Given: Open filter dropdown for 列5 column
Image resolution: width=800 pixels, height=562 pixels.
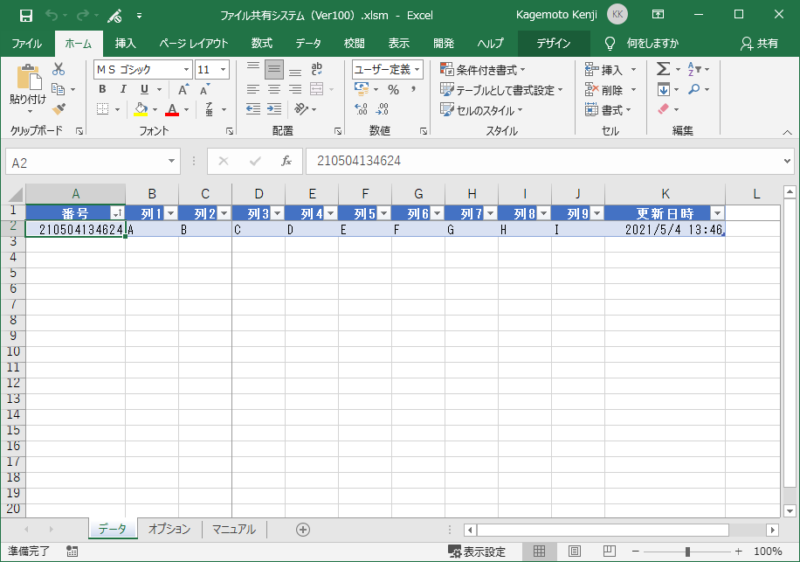Looking at the screenshot, I should pos(384,213).
